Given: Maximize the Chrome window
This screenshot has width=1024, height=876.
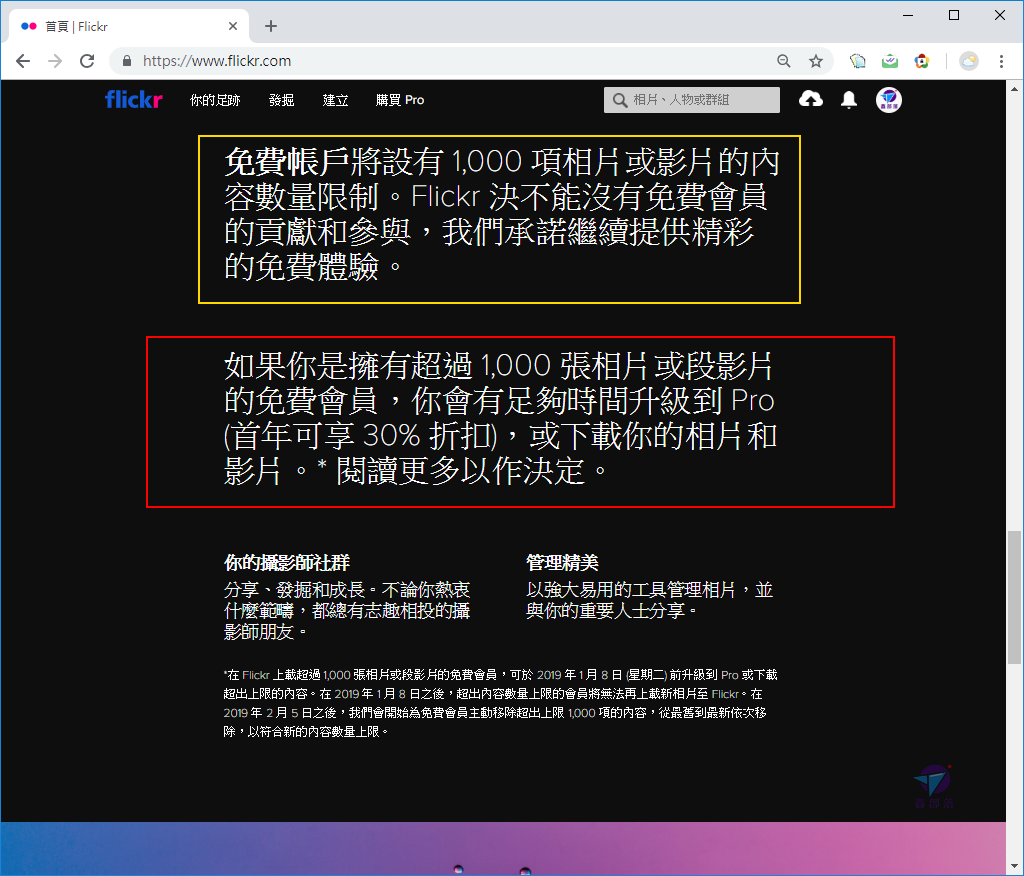Looking at the screenshot, I should coord(953,15).
